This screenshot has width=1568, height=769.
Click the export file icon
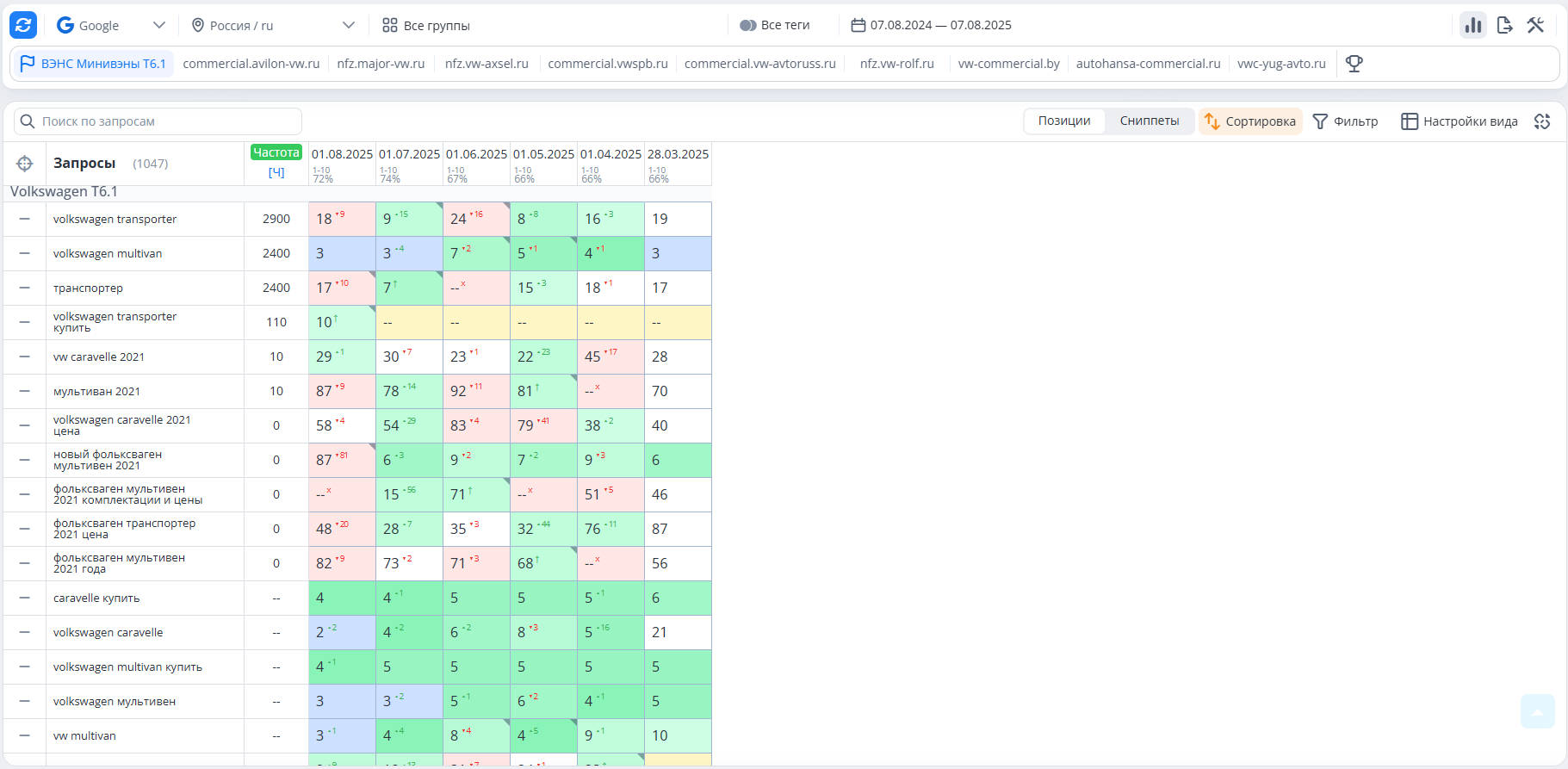click(x=1504, y=25)
